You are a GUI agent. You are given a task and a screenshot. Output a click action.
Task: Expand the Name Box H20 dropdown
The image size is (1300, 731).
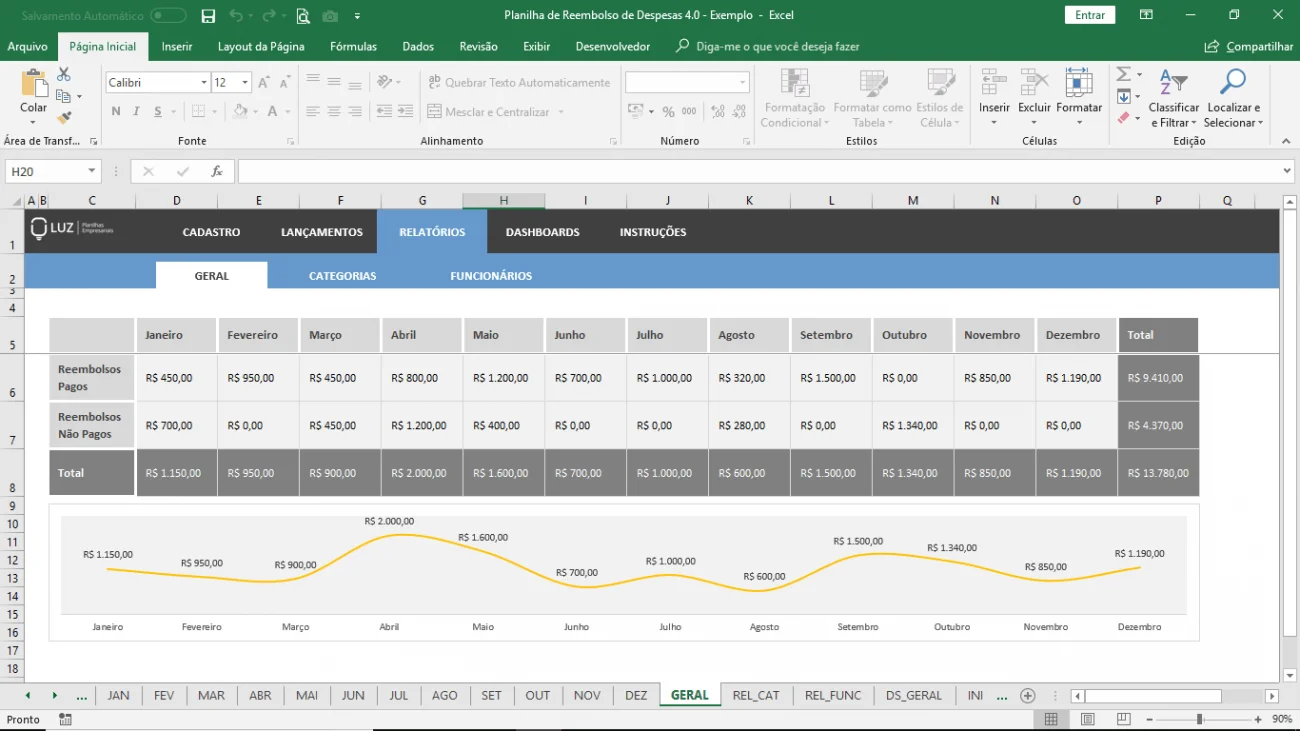coord(92,172)
